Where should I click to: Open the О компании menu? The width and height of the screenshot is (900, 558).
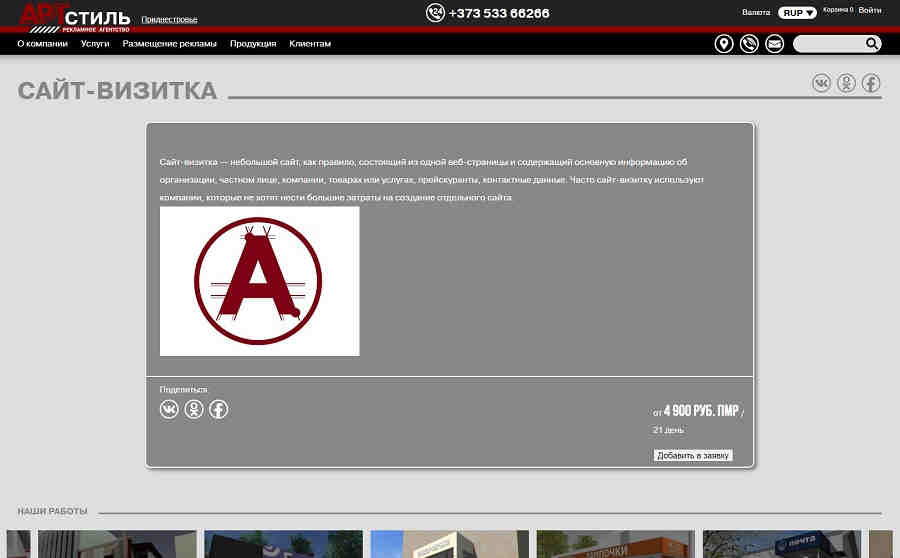click(x=42, y=44)
